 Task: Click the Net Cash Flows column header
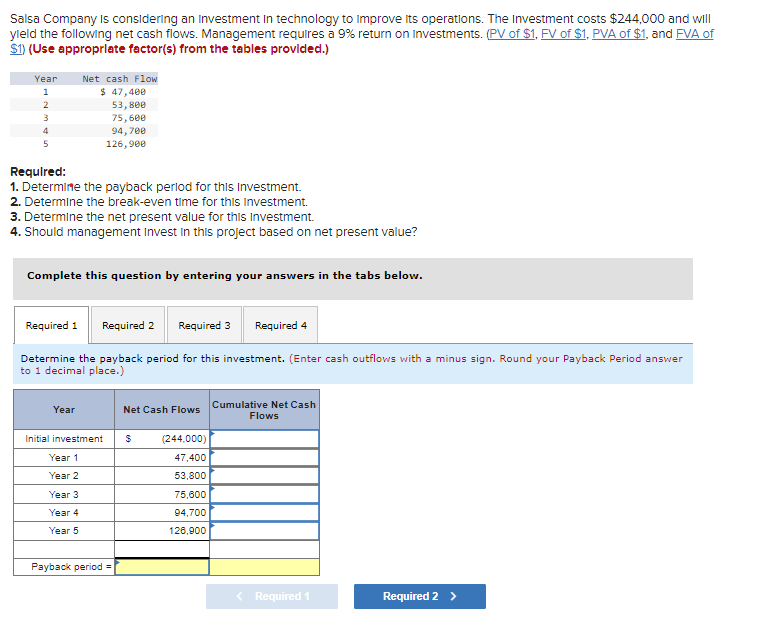162,410
